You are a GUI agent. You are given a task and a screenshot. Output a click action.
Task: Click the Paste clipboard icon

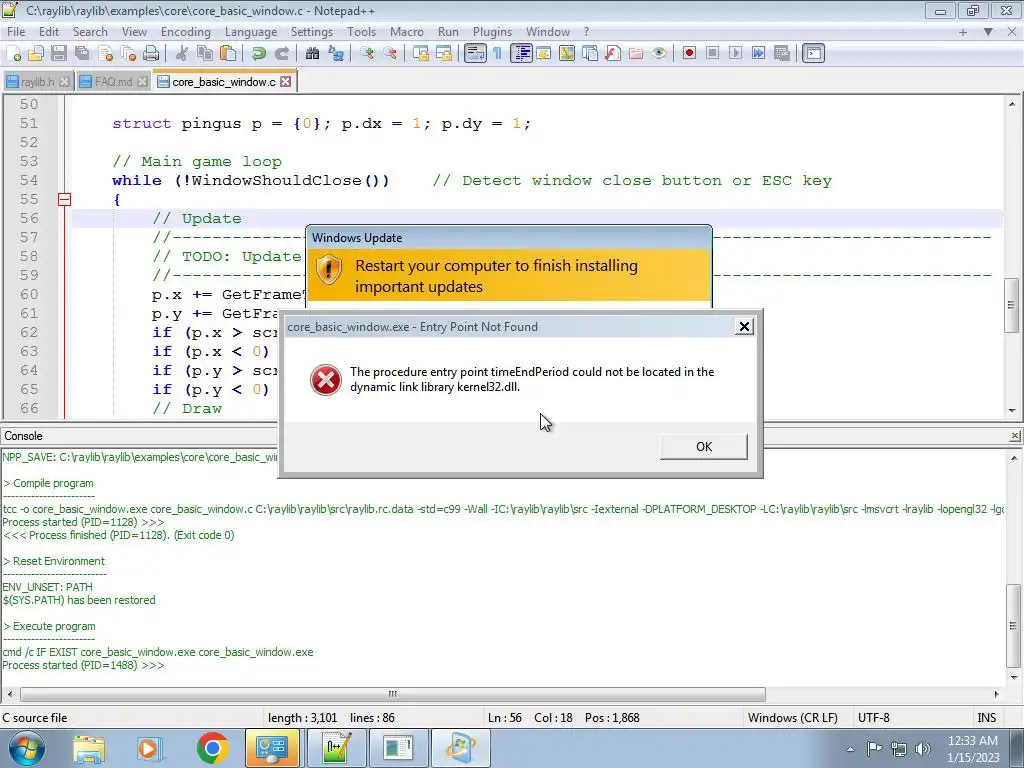(x=228, y=54)
